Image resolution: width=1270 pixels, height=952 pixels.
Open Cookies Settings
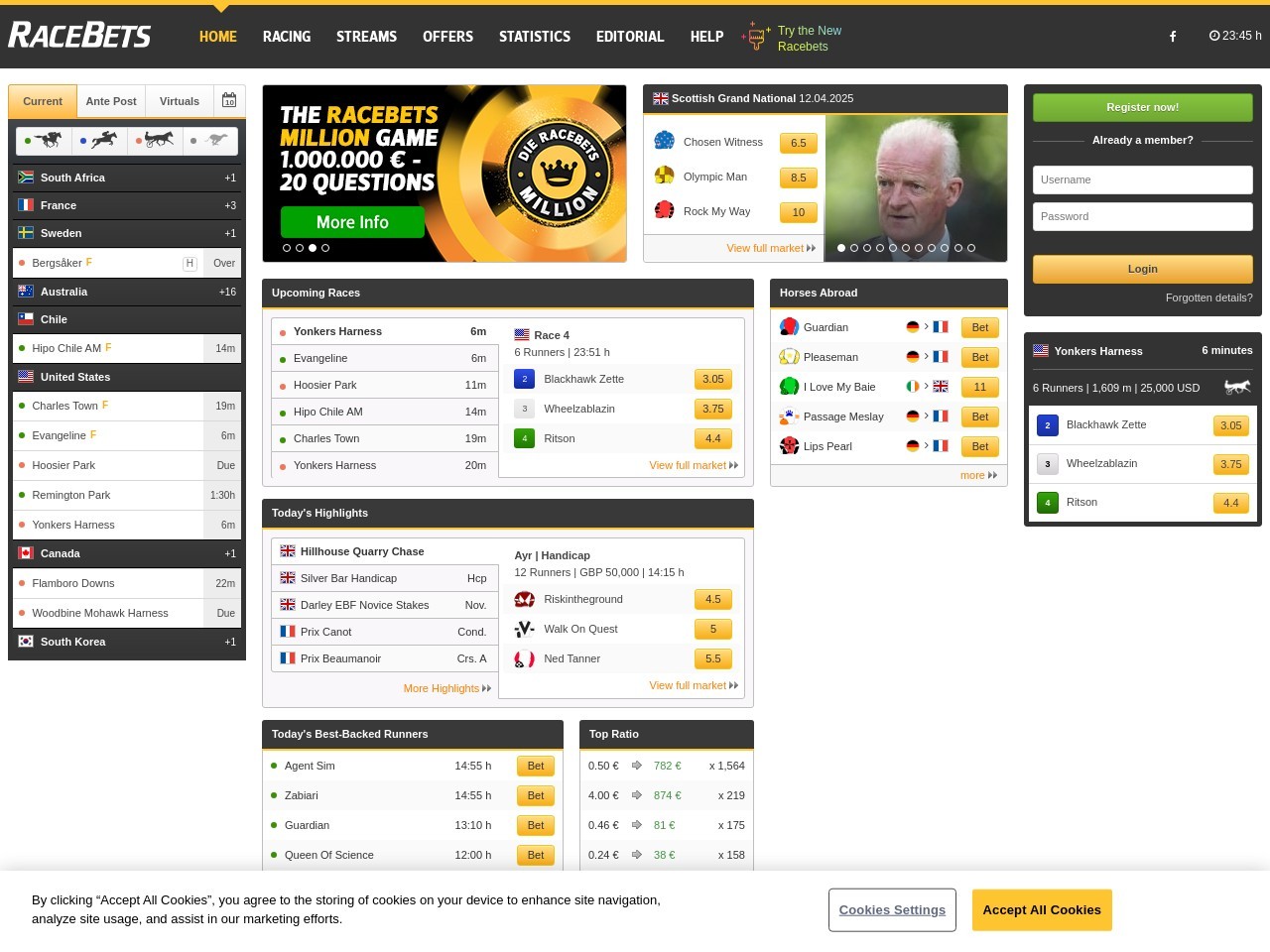[892, 909]
